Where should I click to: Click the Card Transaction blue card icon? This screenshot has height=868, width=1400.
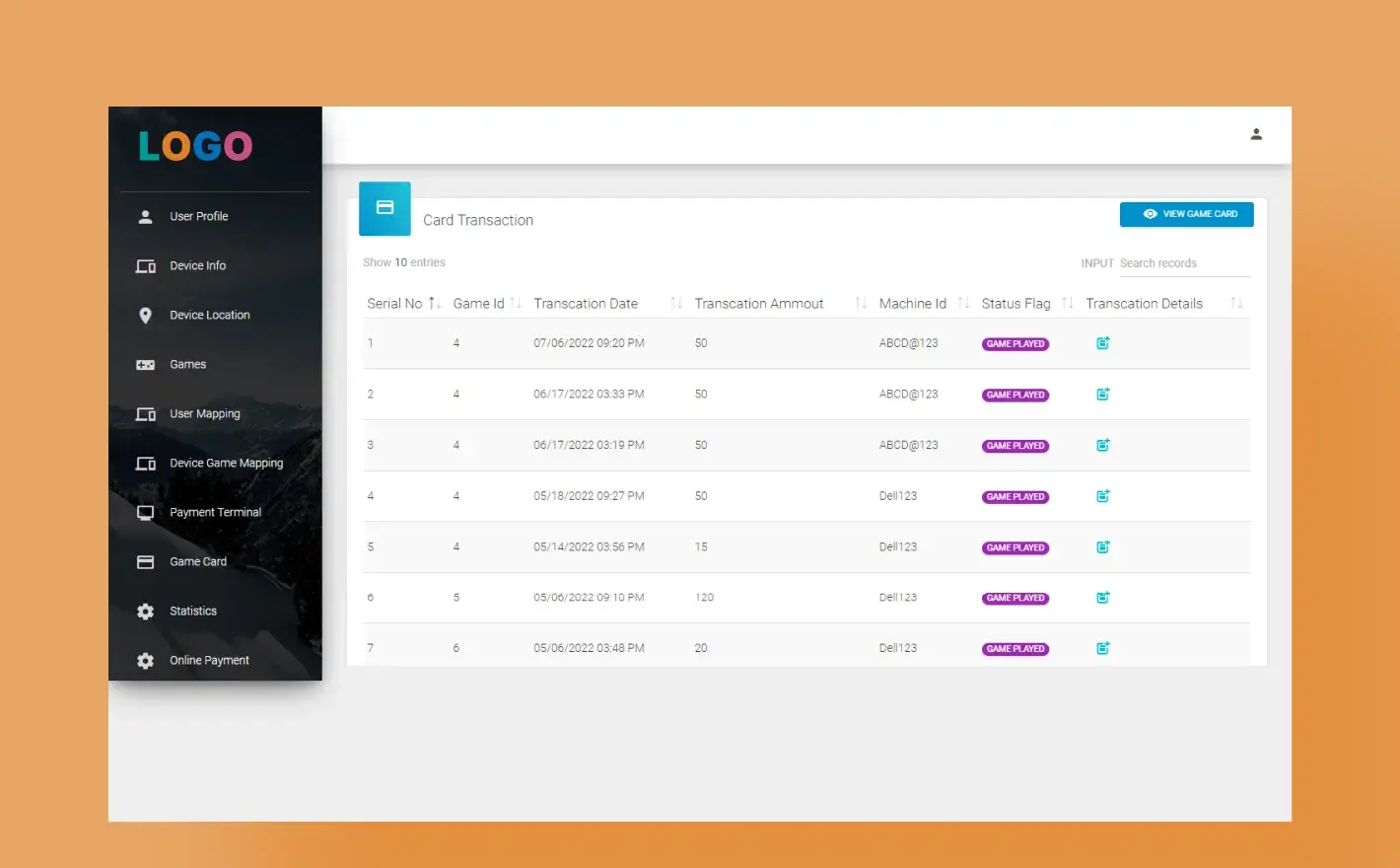click(385, 208)
